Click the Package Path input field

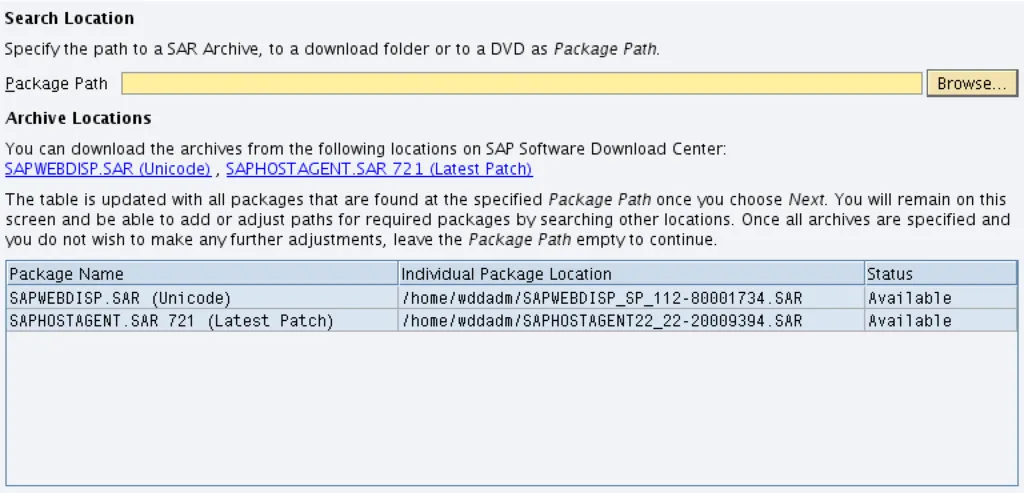pyautogui.click(x=521, y=84)
